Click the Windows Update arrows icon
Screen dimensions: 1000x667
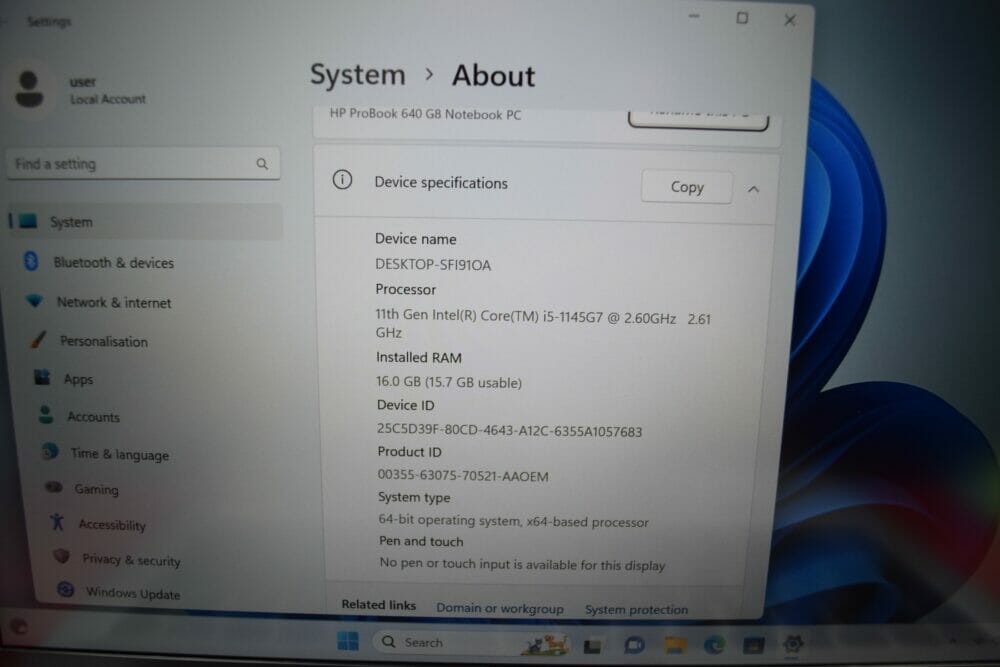tap(66, 590)
